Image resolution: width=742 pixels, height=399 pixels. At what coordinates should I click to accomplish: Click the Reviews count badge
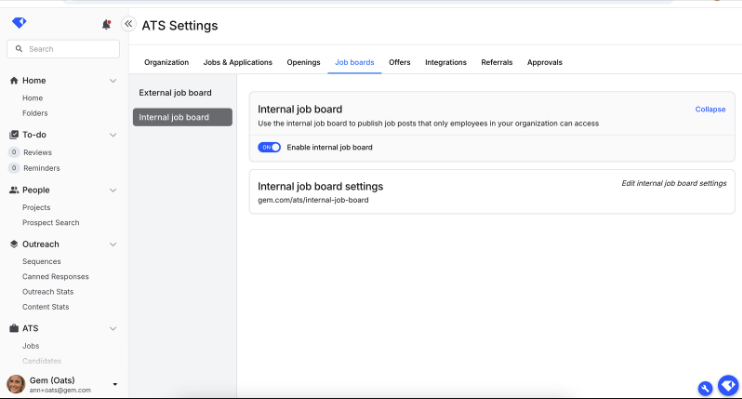tap(14, 152)
